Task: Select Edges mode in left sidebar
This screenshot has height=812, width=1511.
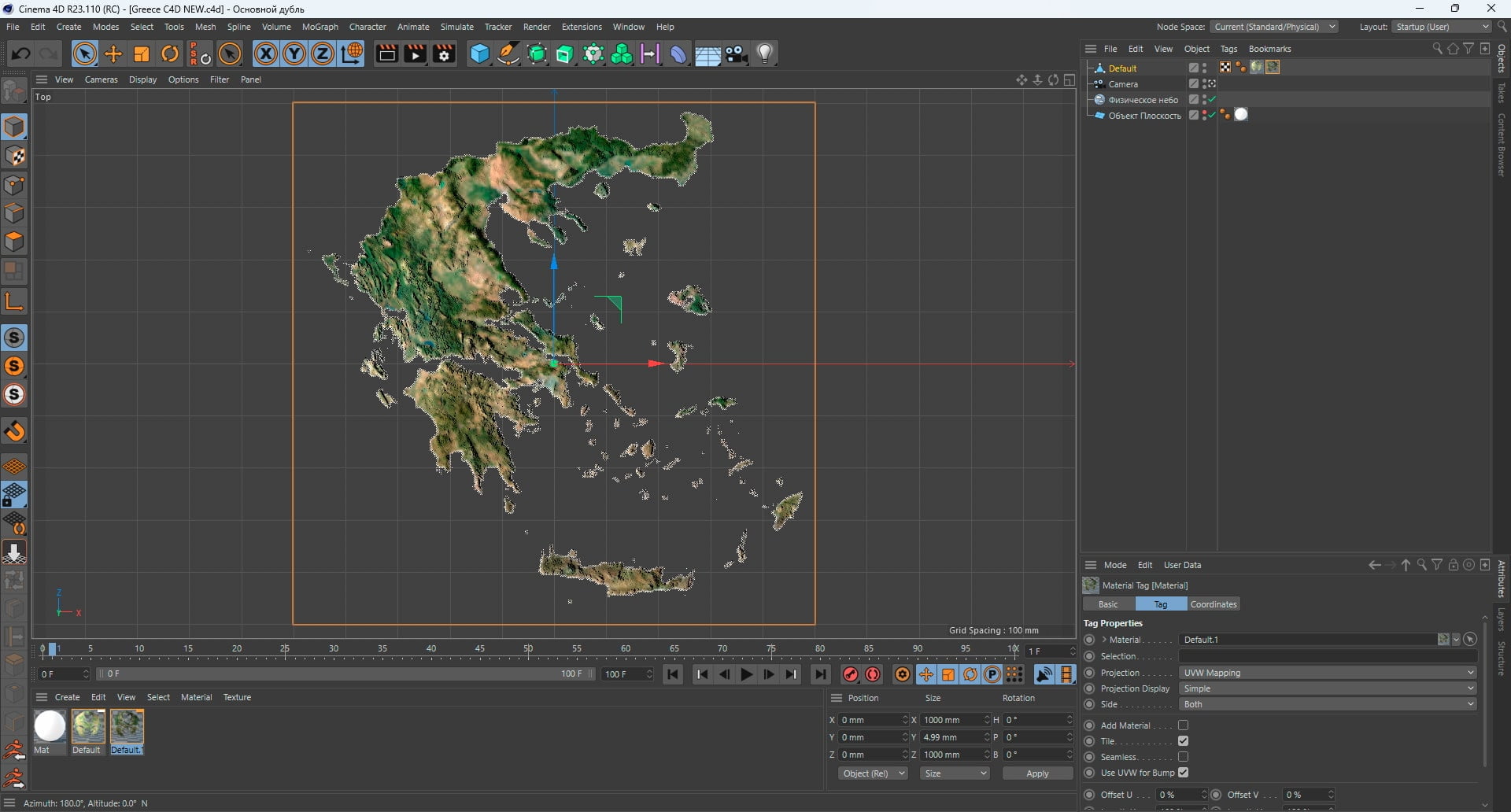Action: [14, 213]
